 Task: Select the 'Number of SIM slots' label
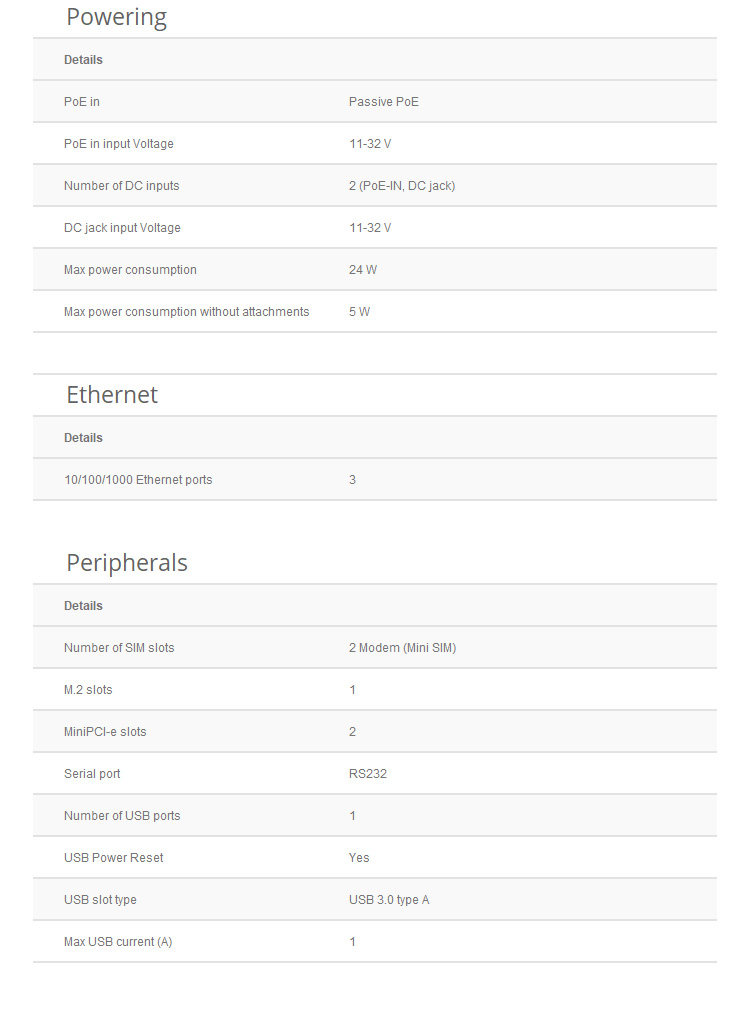click(119, 648)
